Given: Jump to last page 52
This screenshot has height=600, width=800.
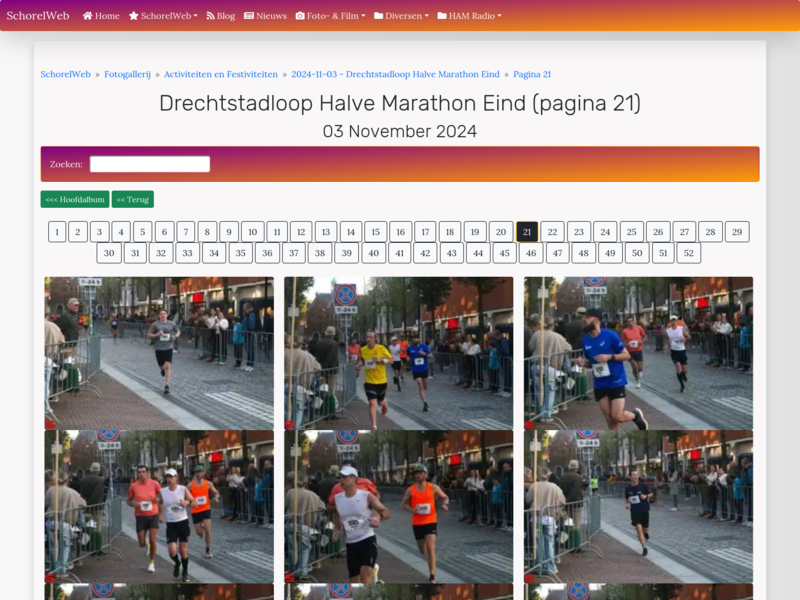Looking at the screenshot, I should pos(689,253).
